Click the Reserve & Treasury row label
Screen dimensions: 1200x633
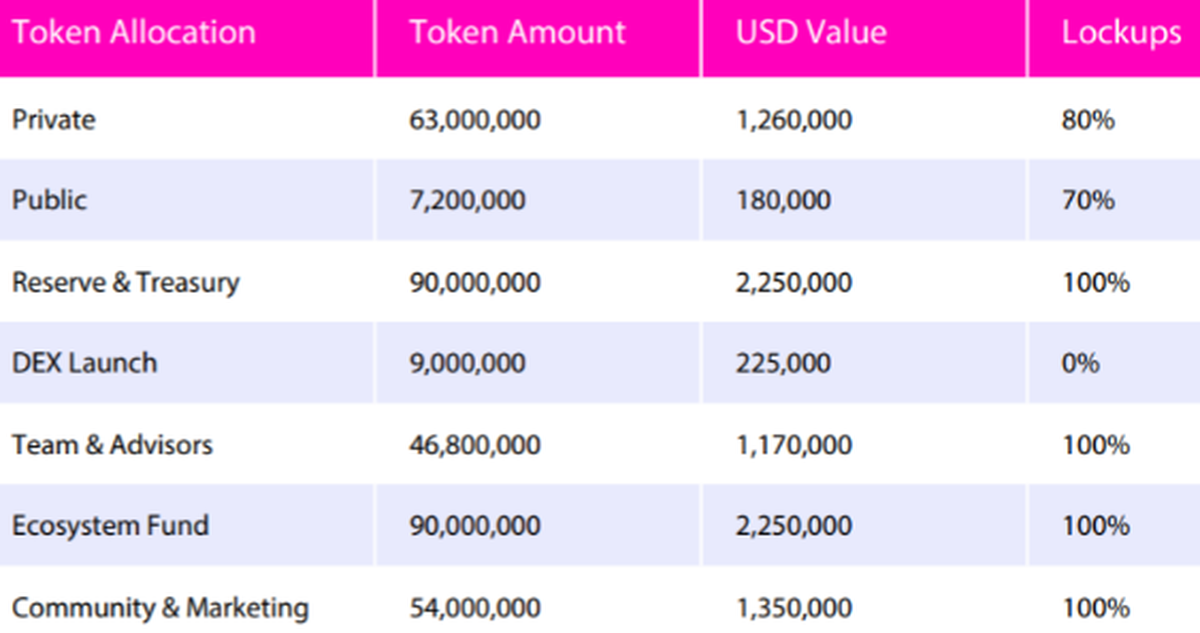[126, 282]
